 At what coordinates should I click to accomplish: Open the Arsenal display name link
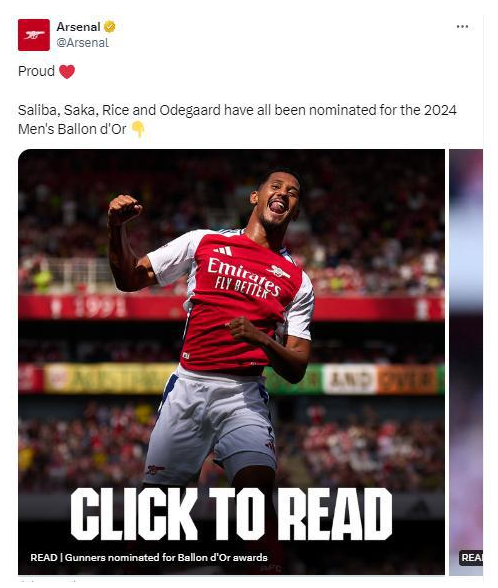(78, 27)
